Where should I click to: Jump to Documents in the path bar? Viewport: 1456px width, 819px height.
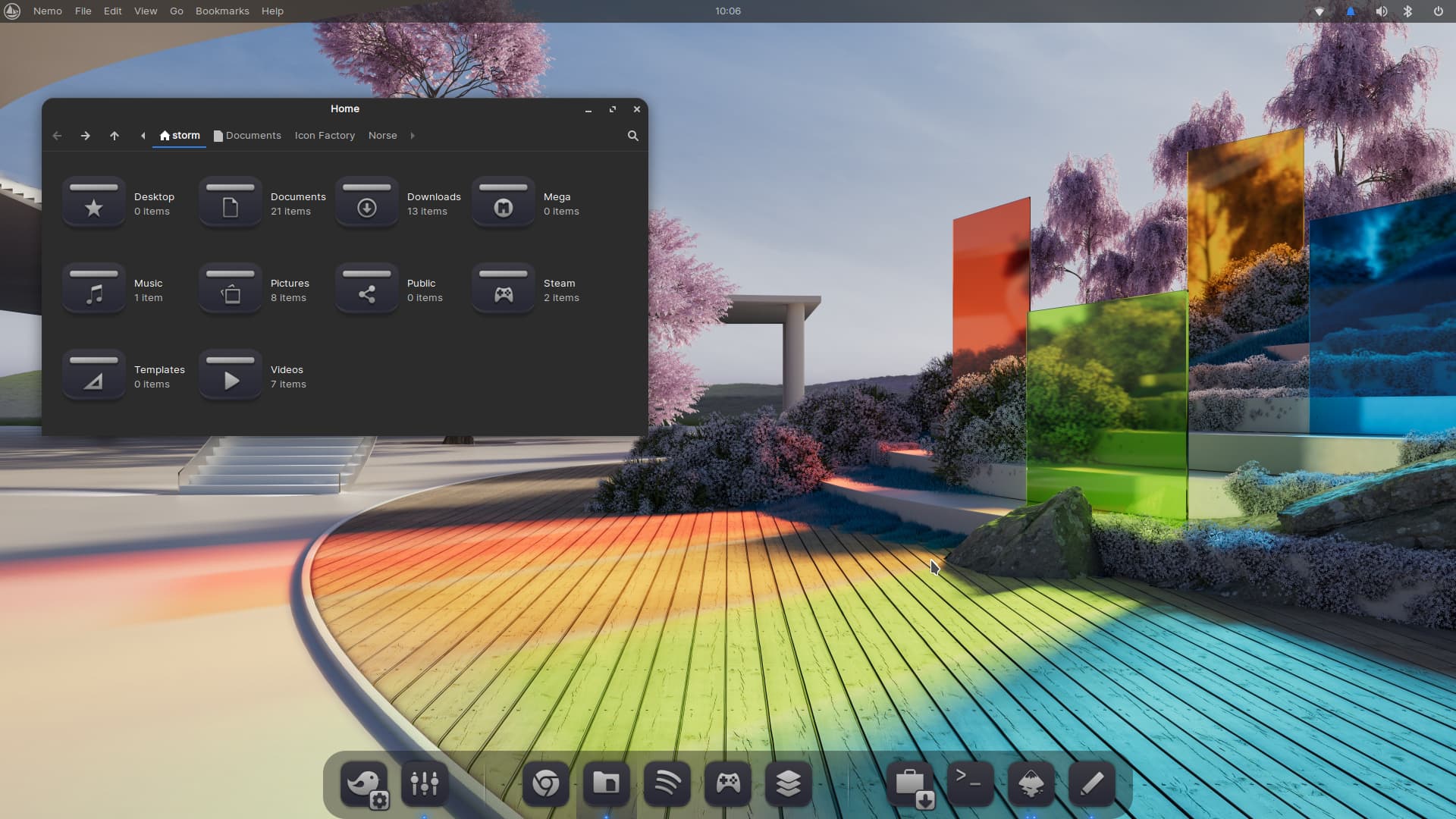tap(247, 136)
